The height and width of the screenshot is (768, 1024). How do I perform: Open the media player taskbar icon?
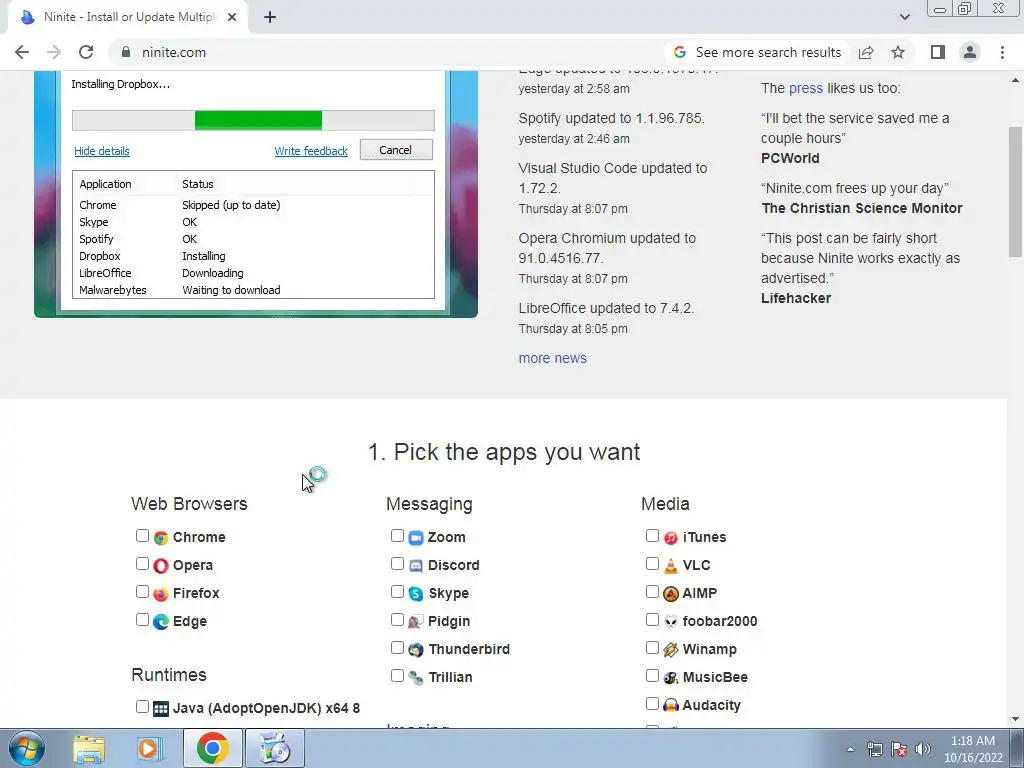pos(148,748)
